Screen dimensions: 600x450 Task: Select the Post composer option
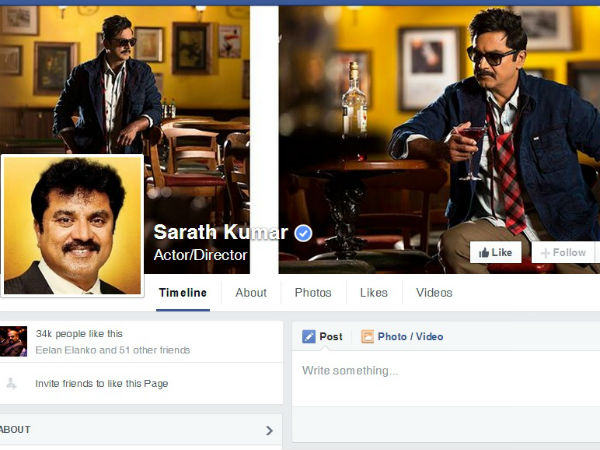[x=322, y=337]
